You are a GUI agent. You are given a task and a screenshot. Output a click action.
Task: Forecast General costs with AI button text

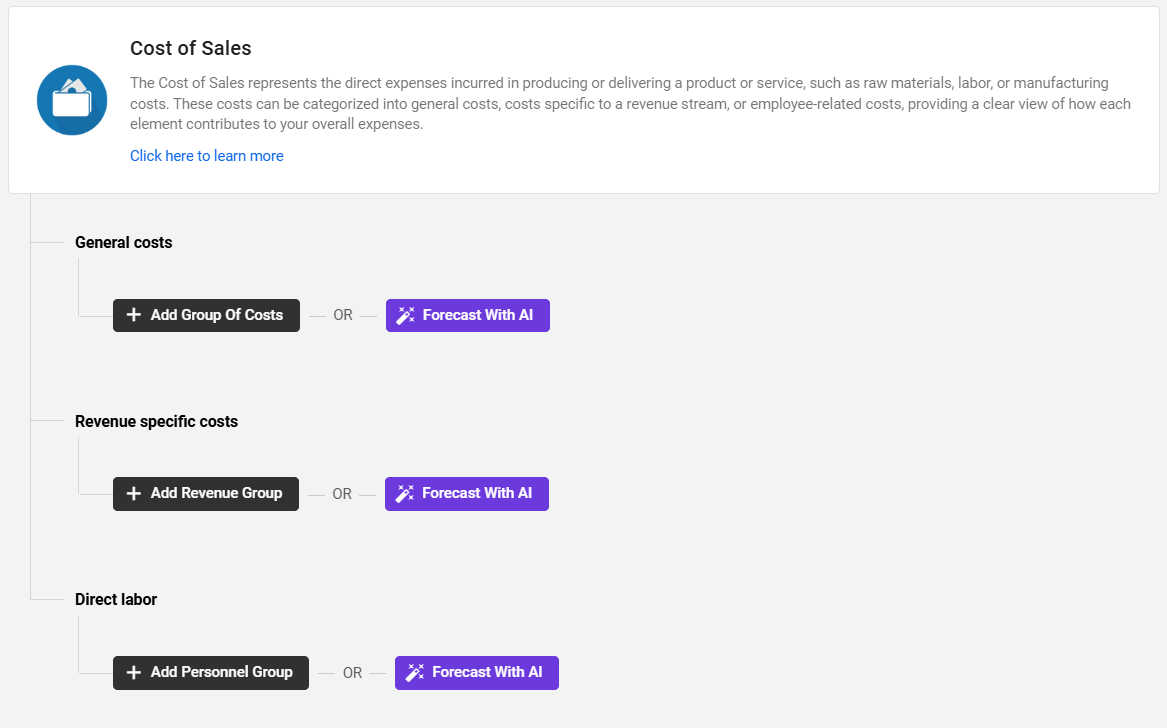pos(478,315)
